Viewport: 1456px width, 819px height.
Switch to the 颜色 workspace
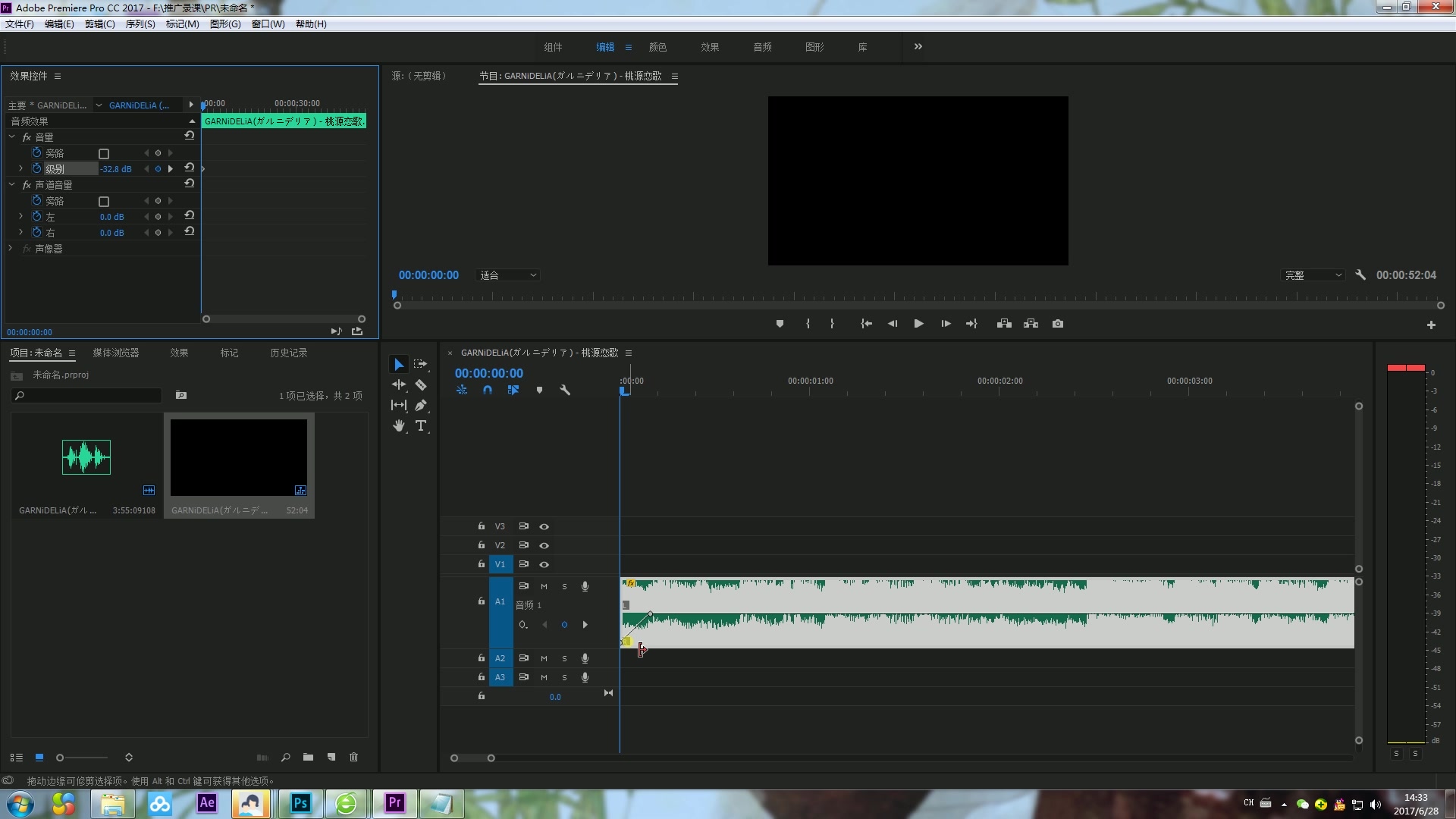tap(657, 47)
